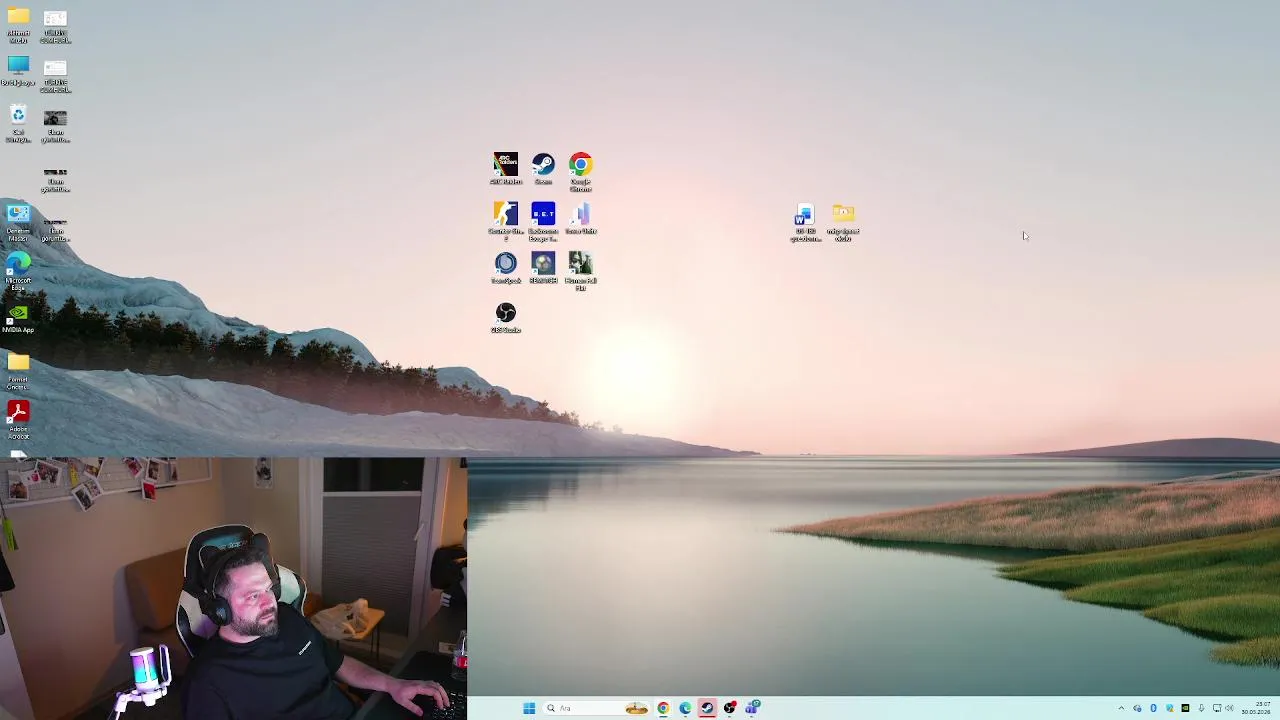The image size is (1280, 720).
Task: Click the microphone tray icon
Action: (x=1201, y=708)
